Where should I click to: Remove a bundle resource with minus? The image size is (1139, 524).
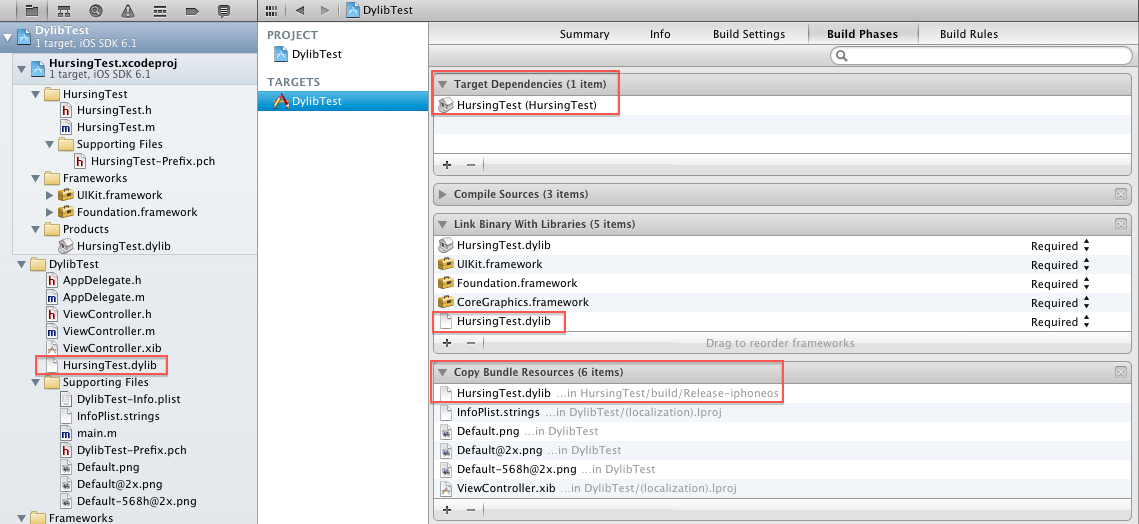(471, 508)
